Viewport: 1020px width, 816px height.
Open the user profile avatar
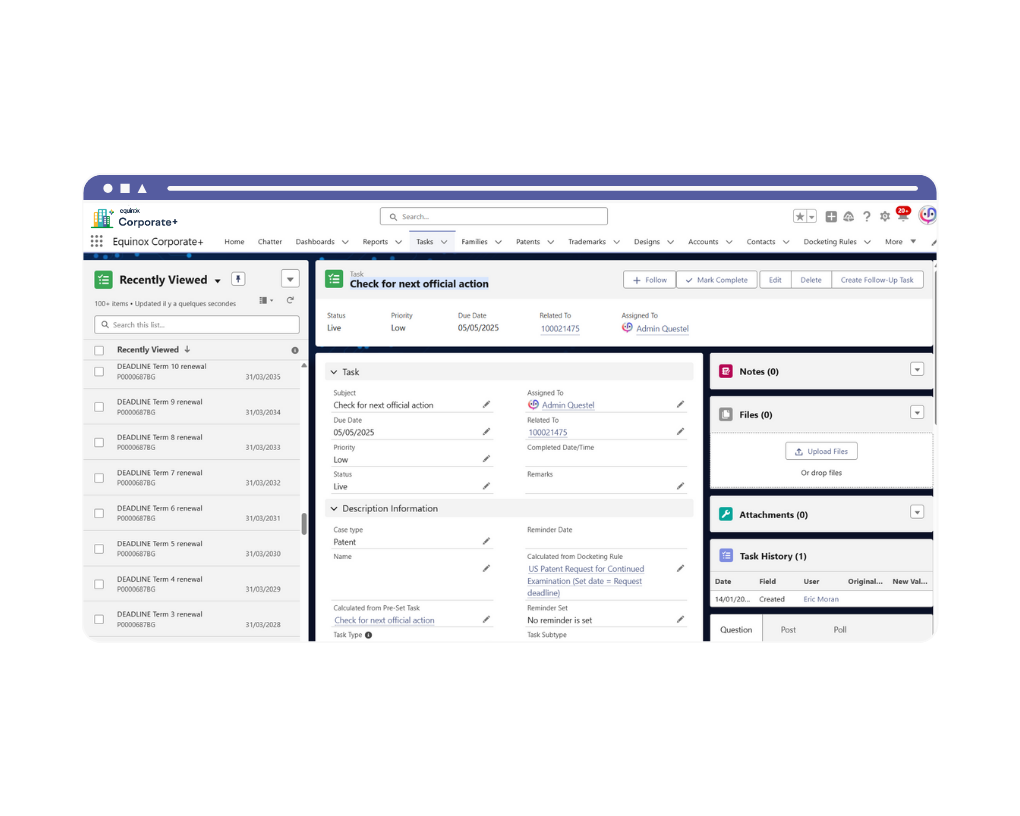927,216
